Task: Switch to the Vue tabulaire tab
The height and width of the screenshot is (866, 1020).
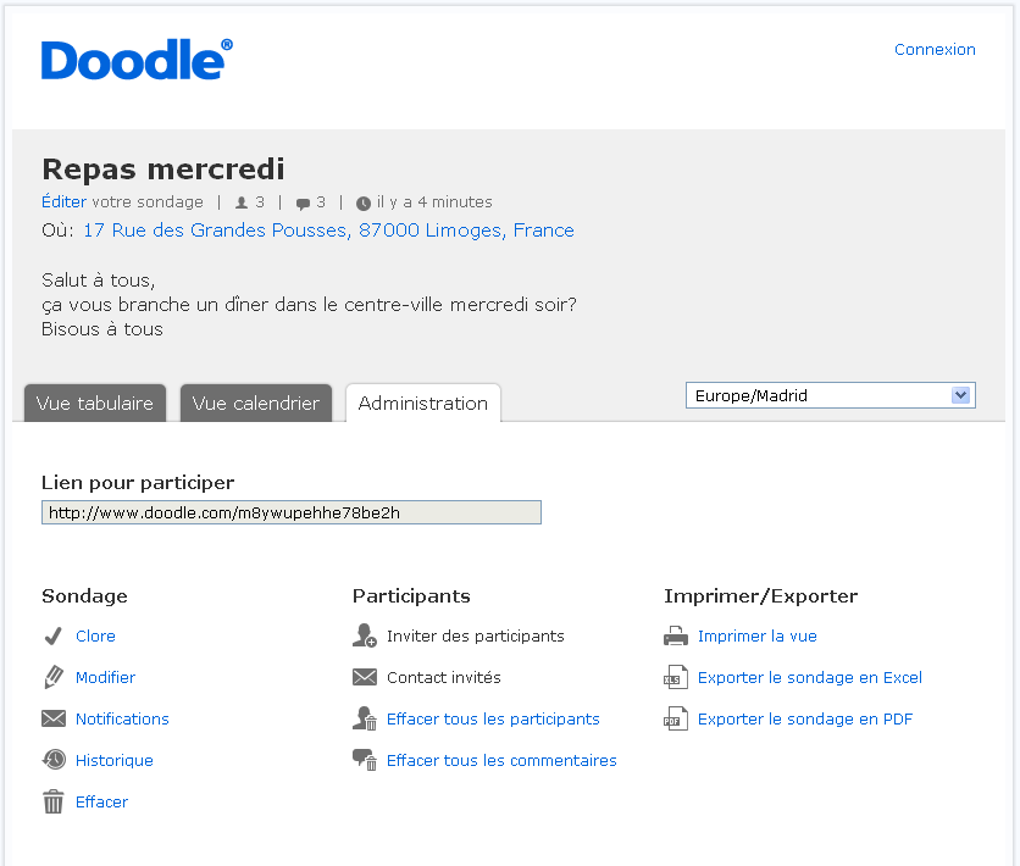Action: (94, 403)
